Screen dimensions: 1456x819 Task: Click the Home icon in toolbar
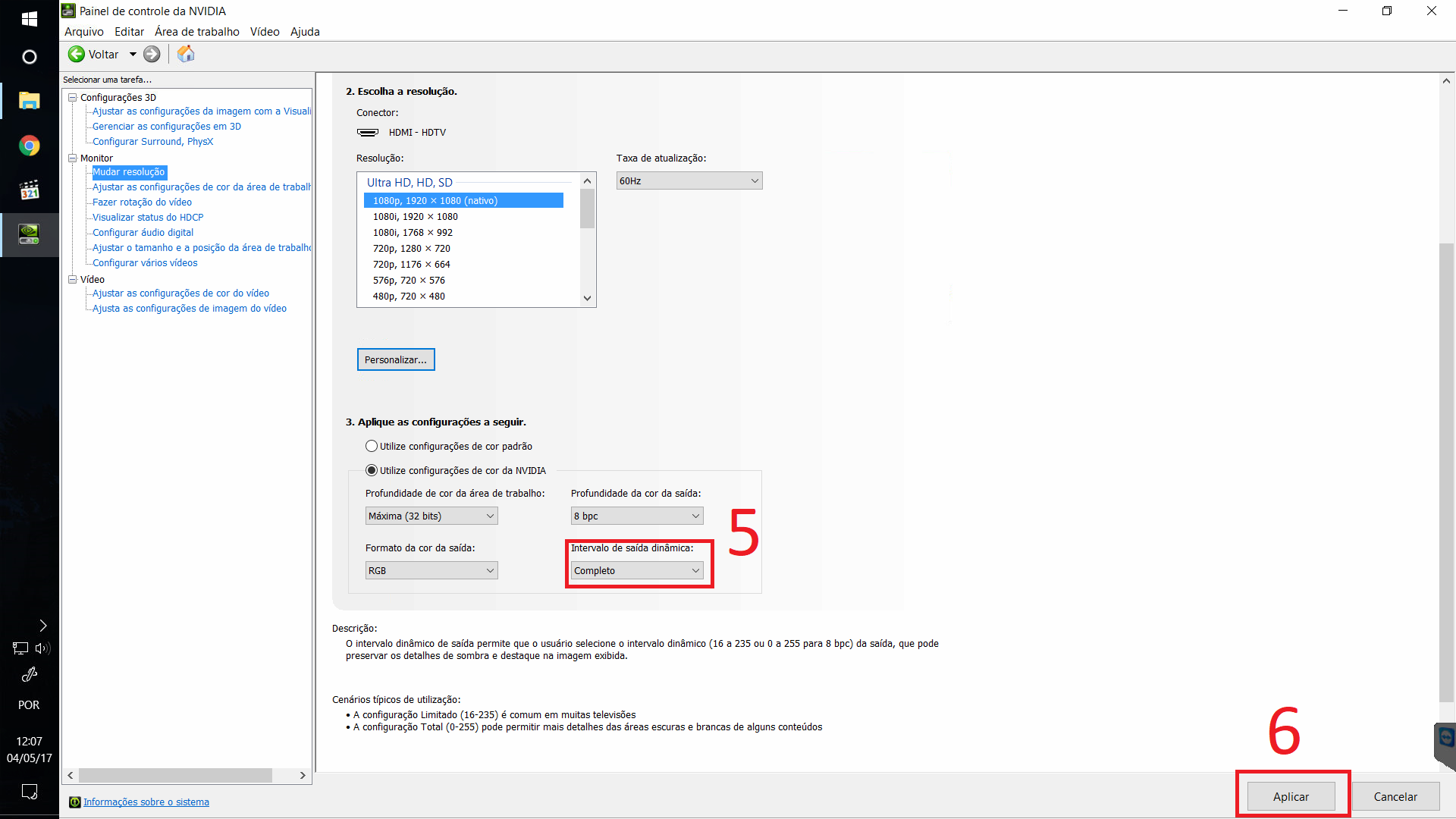point(186,54)
